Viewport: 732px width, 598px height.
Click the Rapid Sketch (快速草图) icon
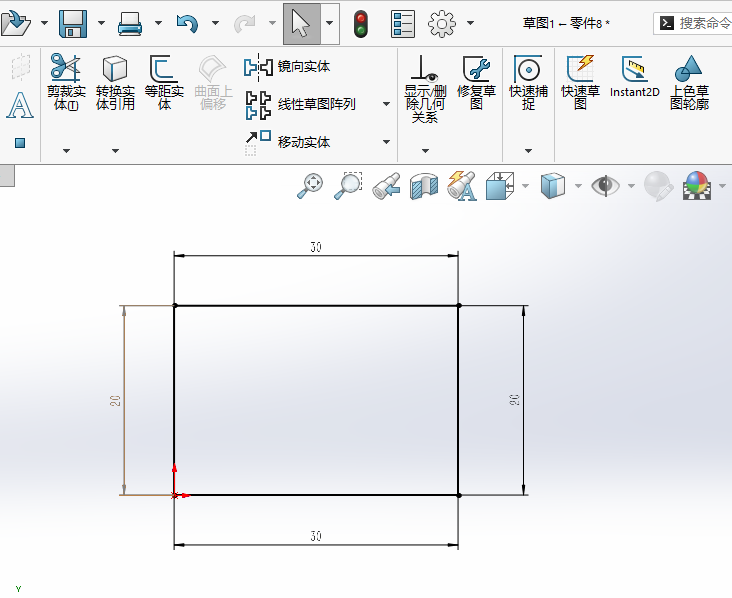pyautogui.click(x=580, y=80)
